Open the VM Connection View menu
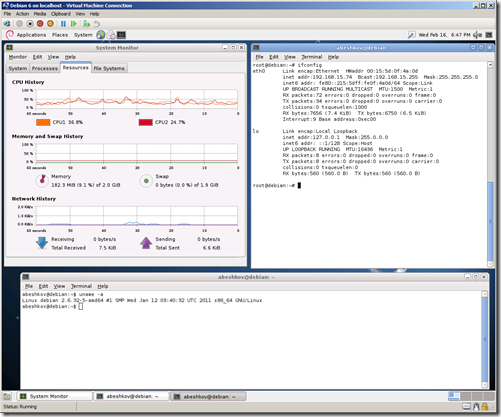Image resolution: width=501 pixels, height=417 pixels. 80,14
